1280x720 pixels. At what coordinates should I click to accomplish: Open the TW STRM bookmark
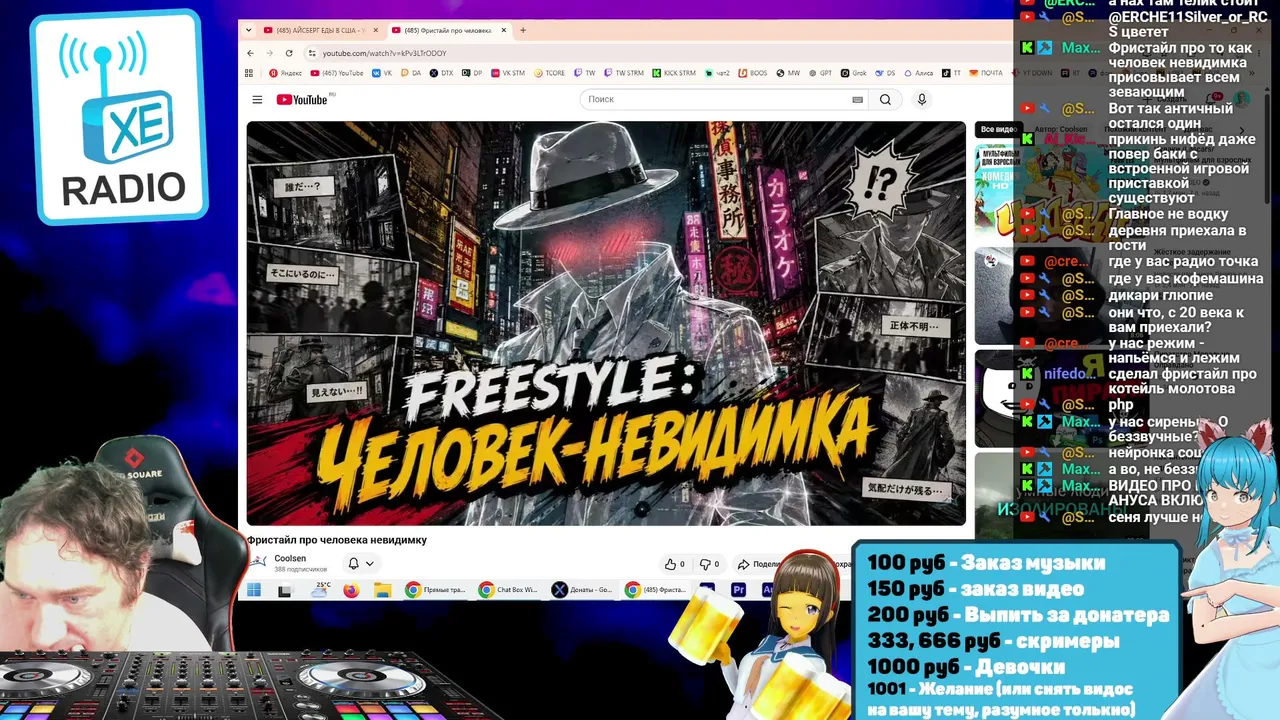coord(623,73)
